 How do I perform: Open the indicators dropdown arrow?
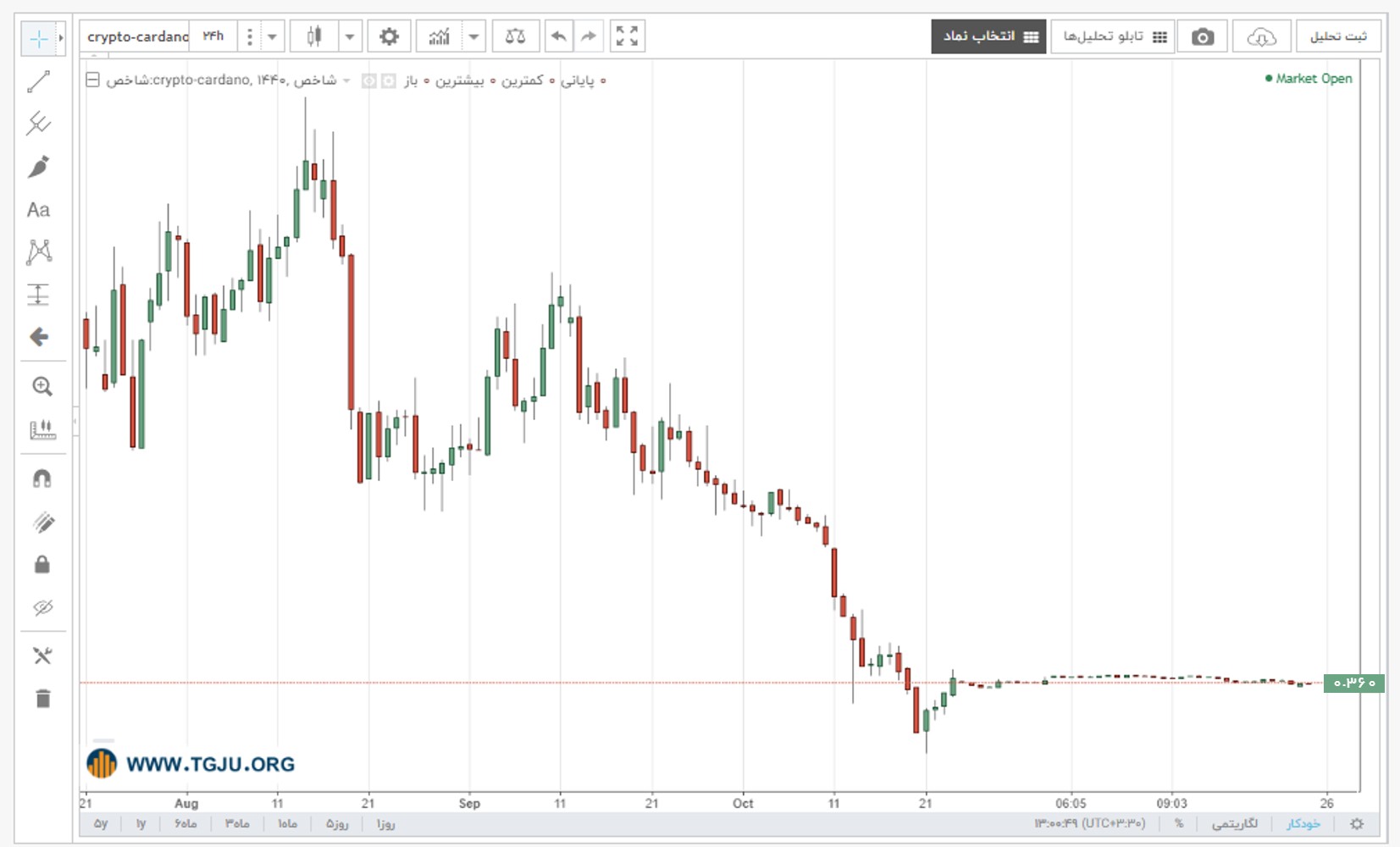474,36
